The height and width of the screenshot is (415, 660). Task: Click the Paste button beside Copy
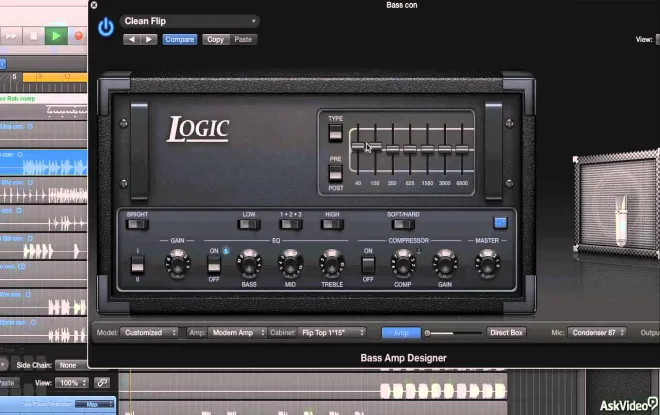coord(243,40)
